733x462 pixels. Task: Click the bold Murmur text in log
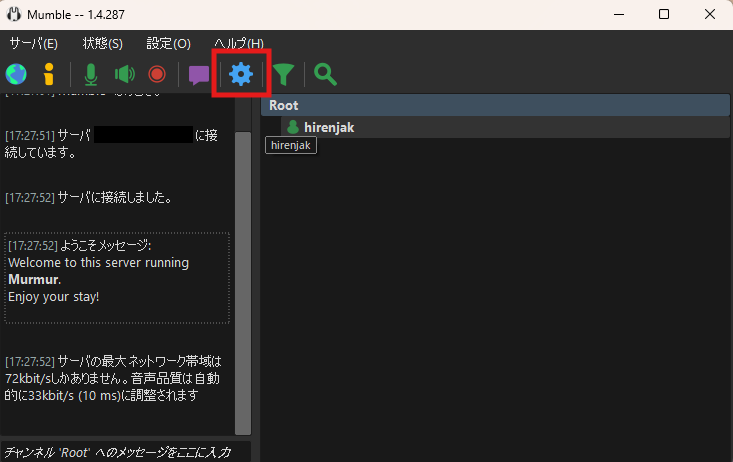coord(34,280)
